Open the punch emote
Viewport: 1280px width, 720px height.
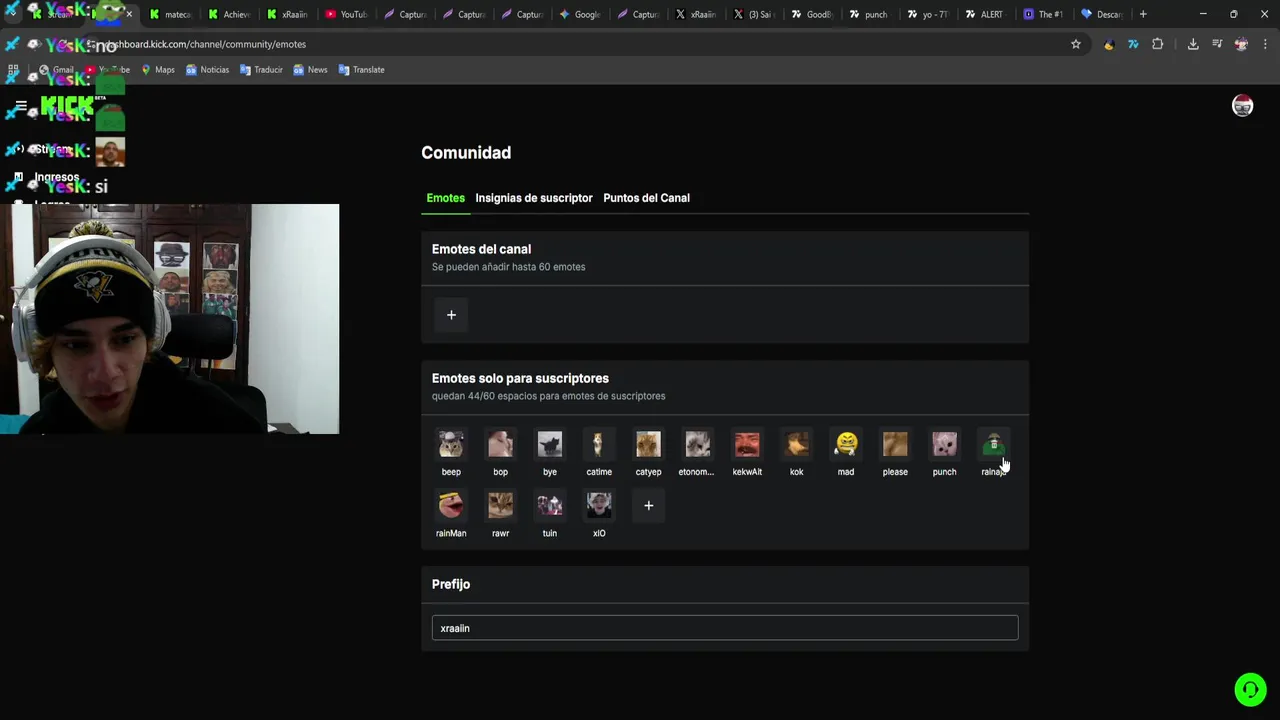(944, 444)
